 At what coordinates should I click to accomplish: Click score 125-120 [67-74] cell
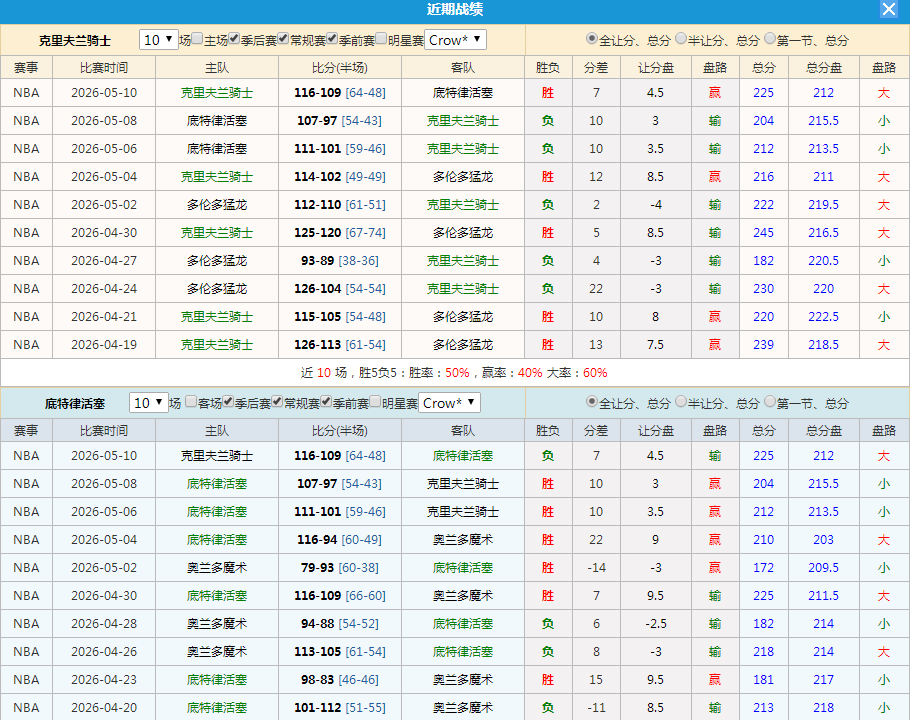click(340, 233)
